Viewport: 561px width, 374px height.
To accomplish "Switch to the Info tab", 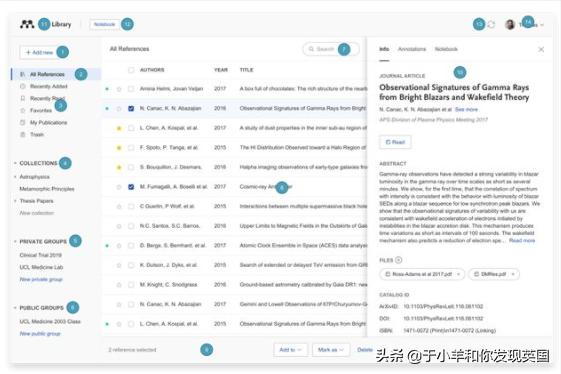I will pos(384,49).
